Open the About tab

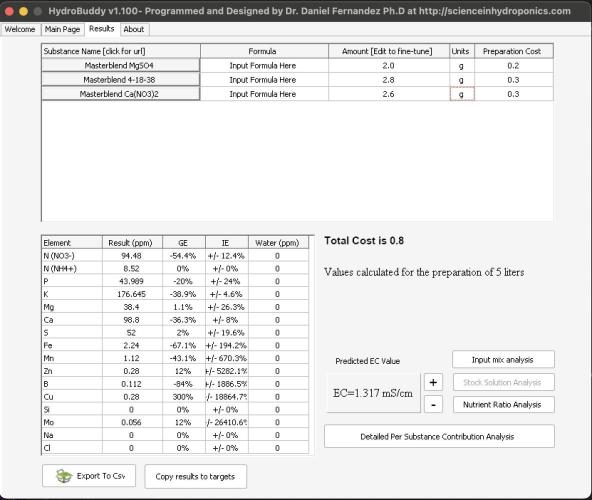[134, 29]
